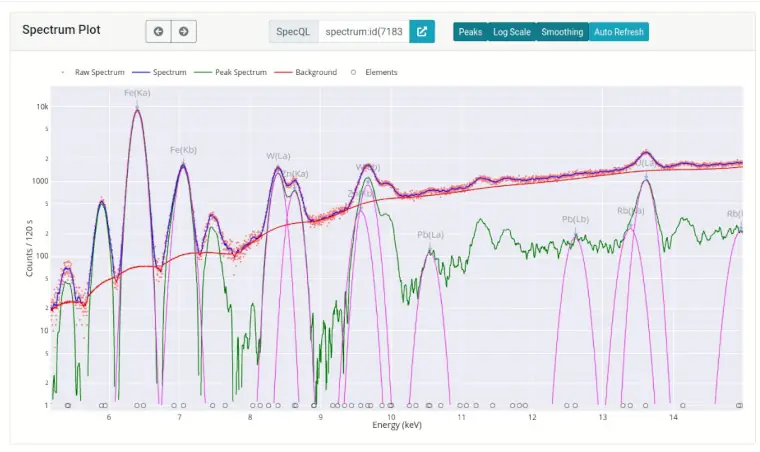
Task: Go to the previous spectrum arrow
Action: 158,31
